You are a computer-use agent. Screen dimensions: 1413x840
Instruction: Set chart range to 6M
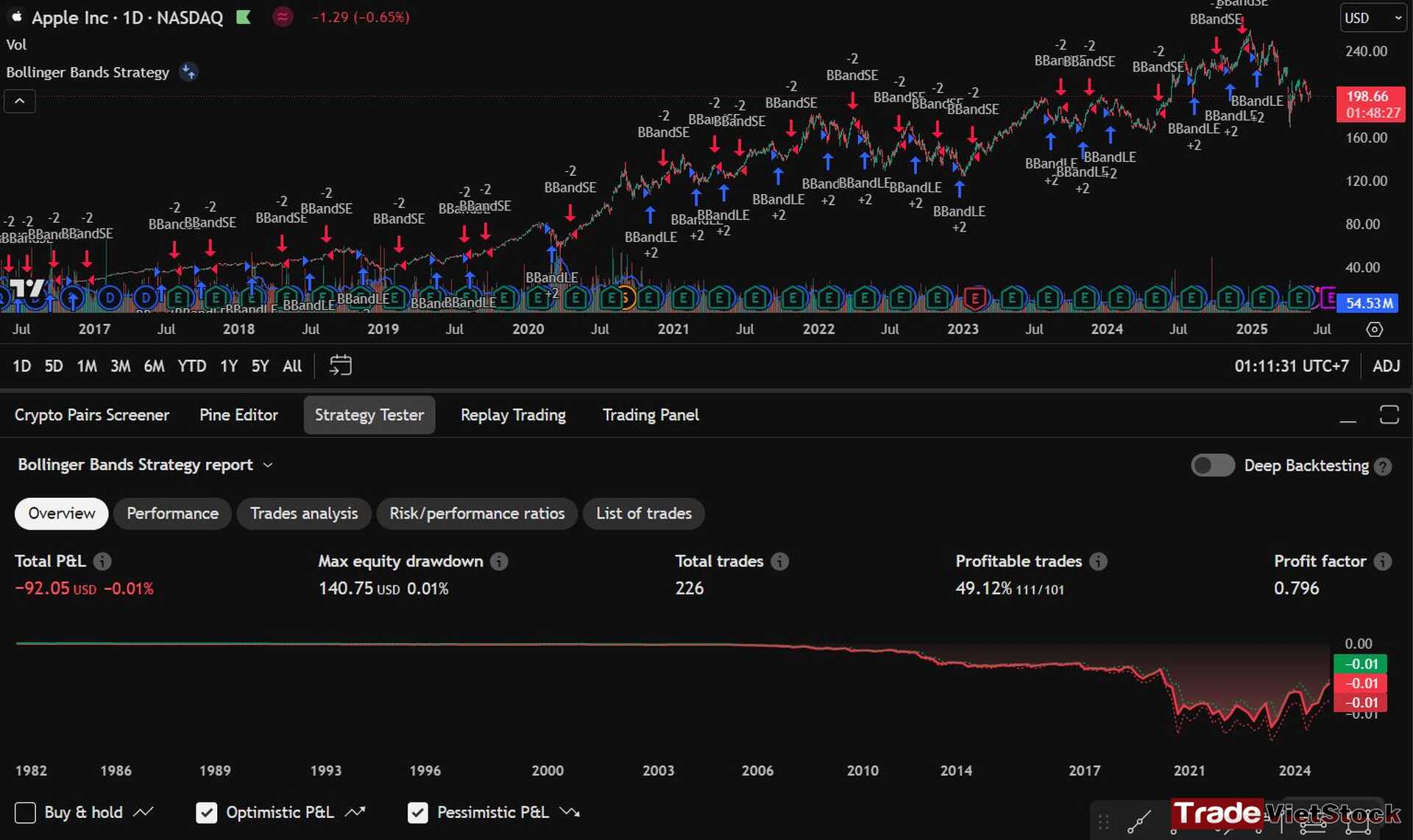click(x=154, y=366)
